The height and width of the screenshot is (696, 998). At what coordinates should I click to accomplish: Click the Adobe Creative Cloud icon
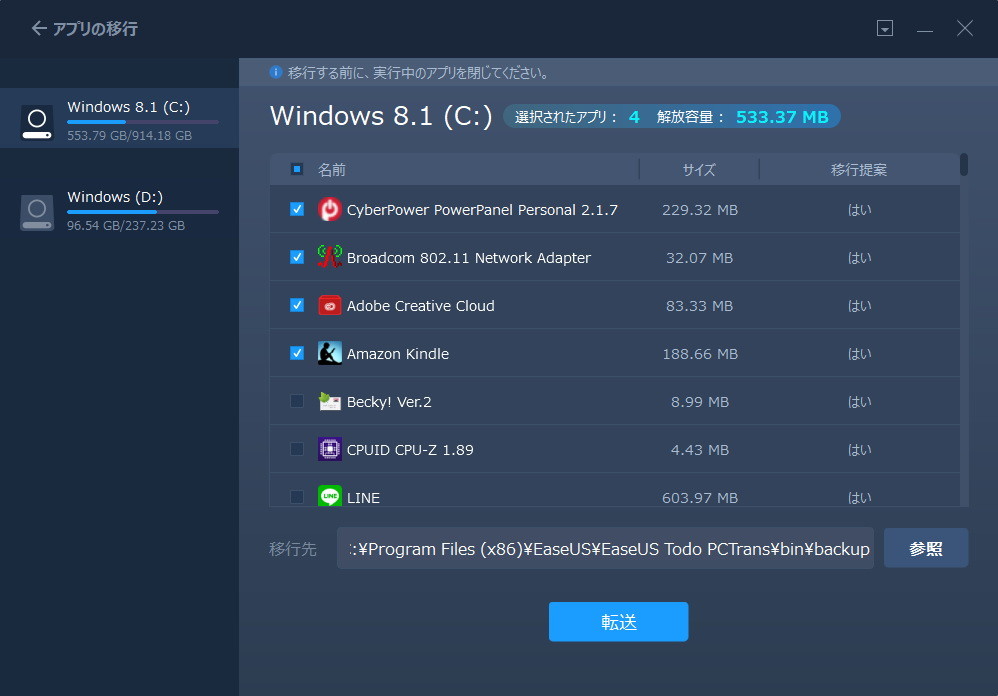pos(330,305)
